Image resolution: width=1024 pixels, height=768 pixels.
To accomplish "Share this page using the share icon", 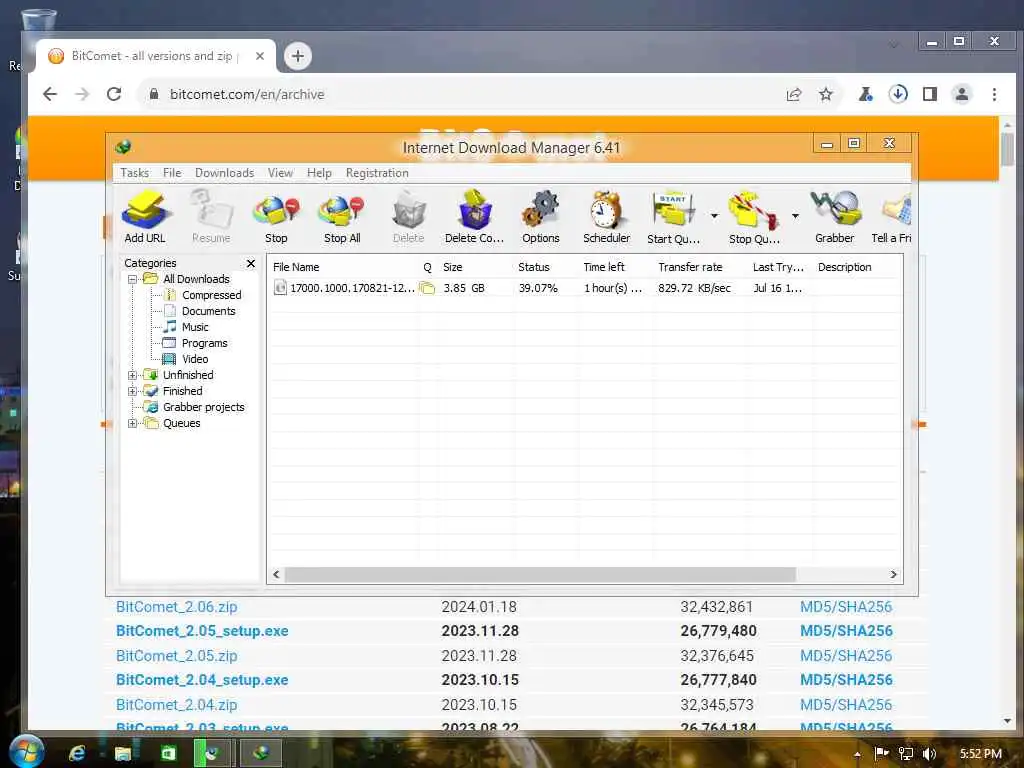I will point(794,94).
